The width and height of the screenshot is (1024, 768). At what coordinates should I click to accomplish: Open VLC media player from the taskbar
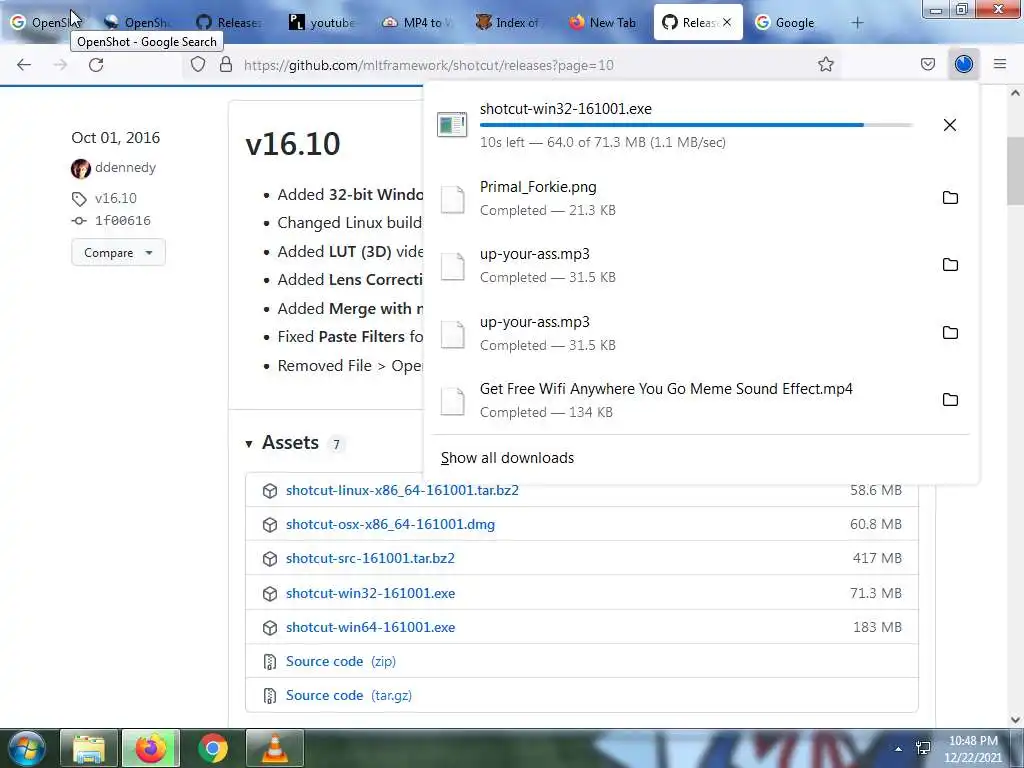[x=275, y=748]
